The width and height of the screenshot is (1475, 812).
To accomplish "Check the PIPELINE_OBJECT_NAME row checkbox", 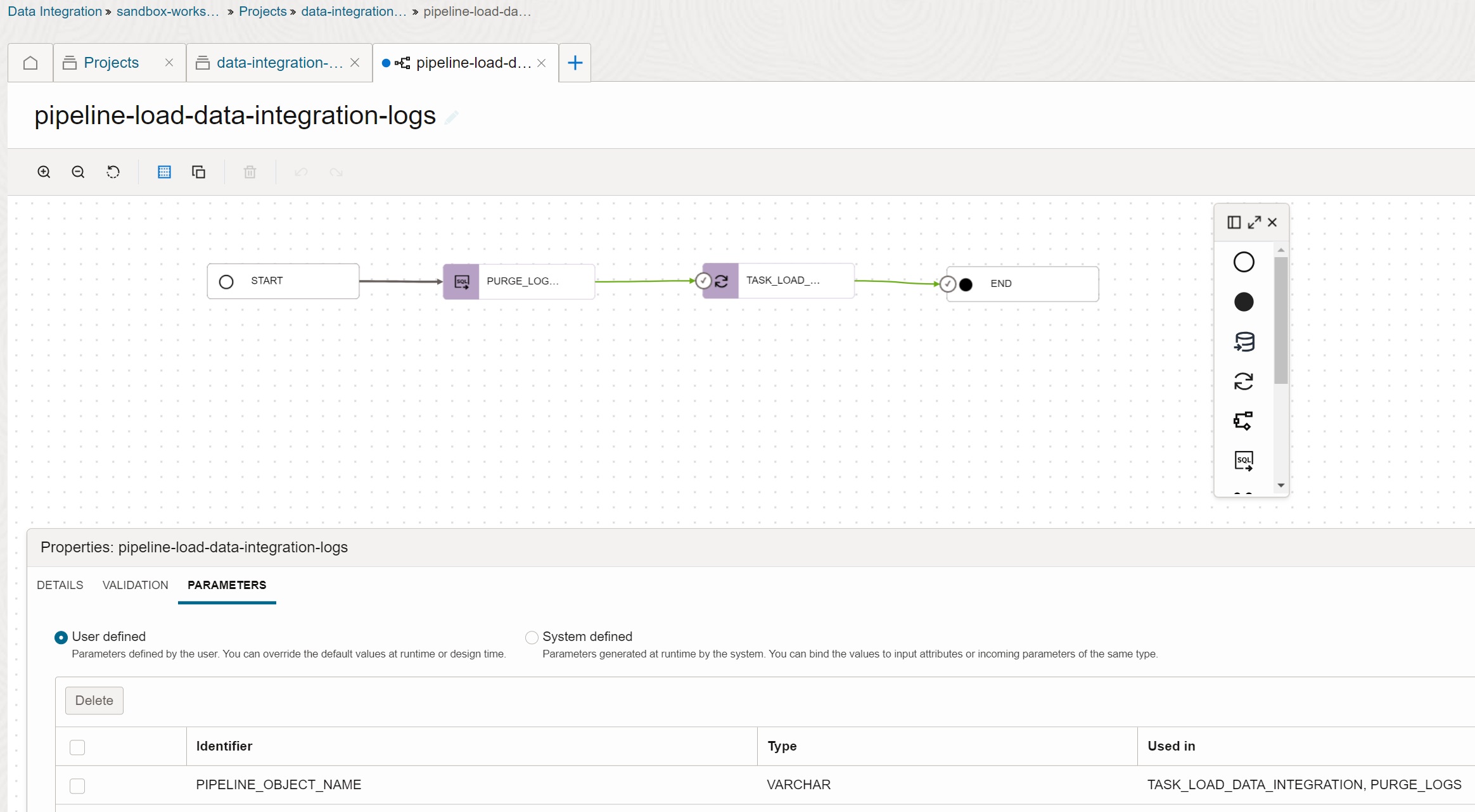I will (x=77, y=786).
